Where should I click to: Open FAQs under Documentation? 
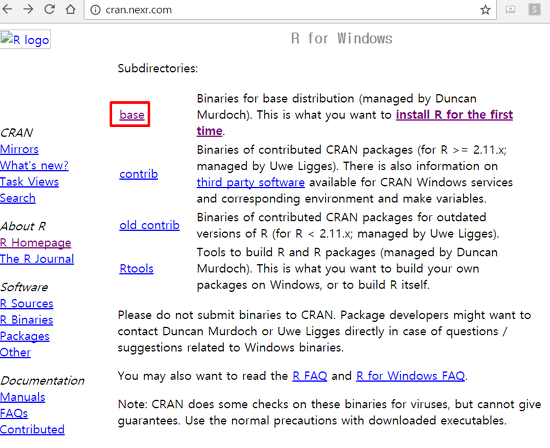pyautogui.click(x=14, y=414)
